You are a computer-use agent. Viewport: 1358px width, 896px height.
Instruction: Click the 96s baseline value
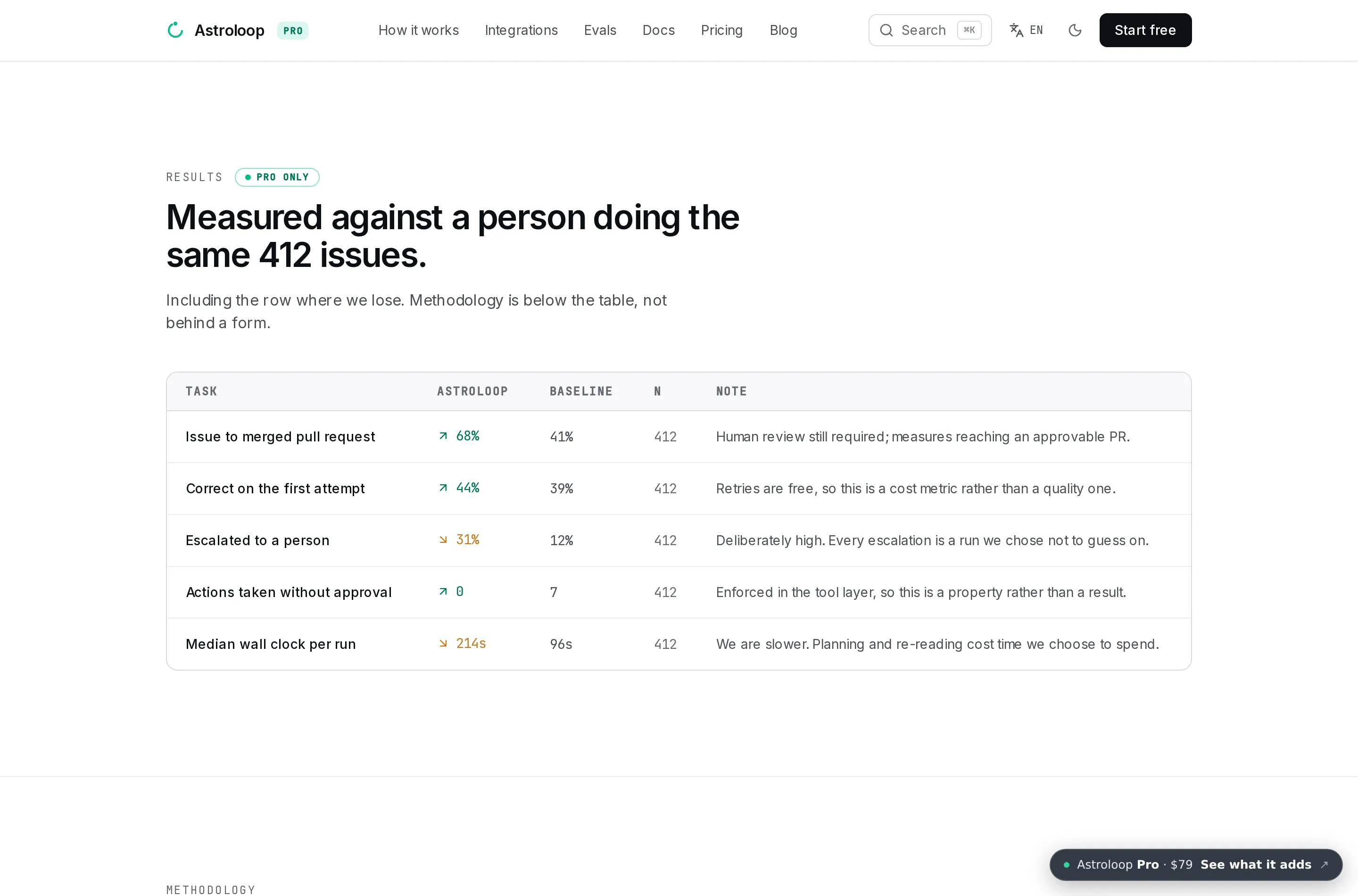[561, 645]
